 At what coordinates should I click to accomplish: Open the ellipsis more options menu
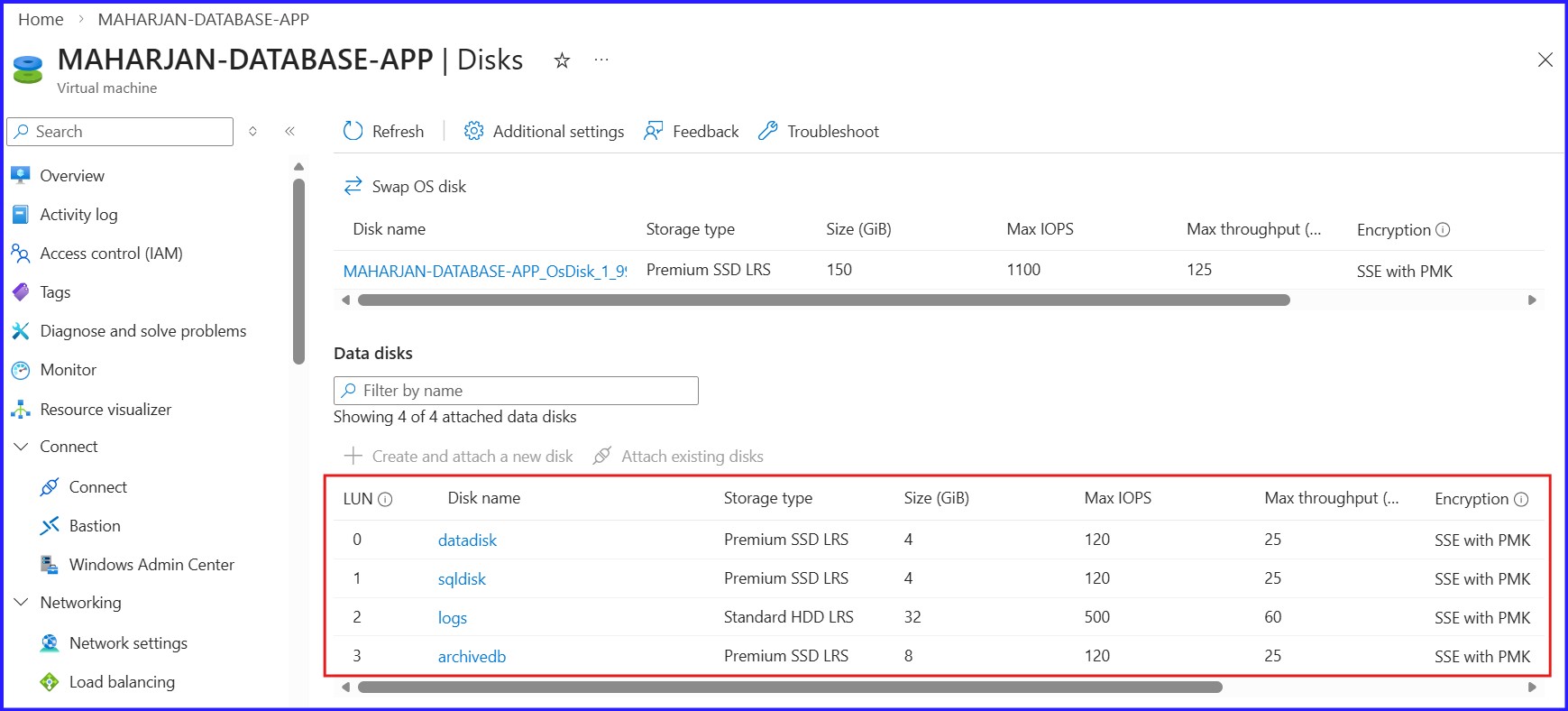pyautogui.click(x=601, y=60)
